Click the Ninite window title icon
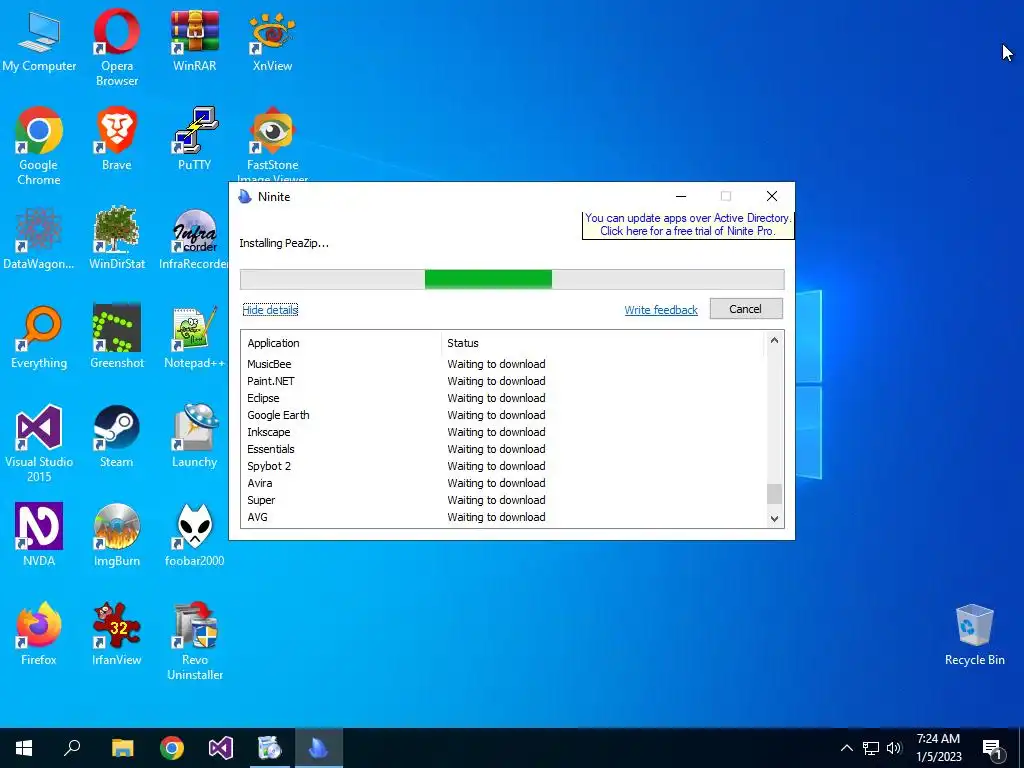 point(245,197)
